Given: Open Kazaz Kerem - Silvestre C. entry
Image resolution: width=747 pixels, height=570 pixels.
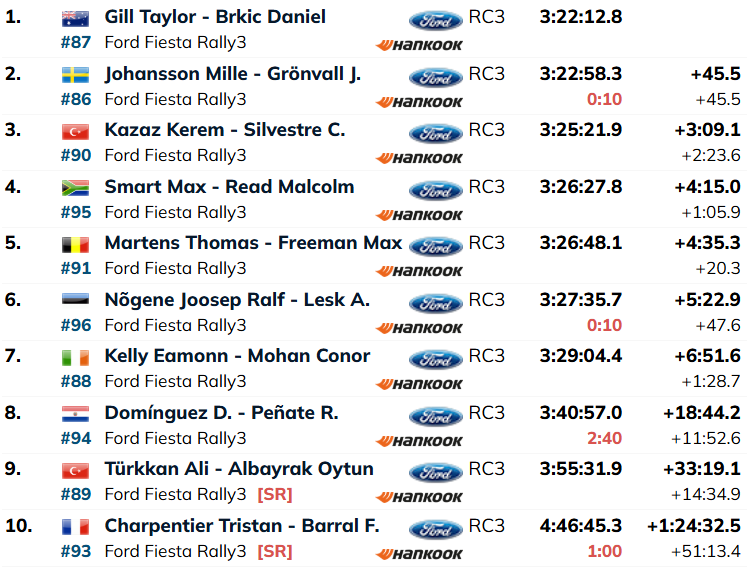Looking at the screenshot, I should pyautogui.click(x=225, y=130).
